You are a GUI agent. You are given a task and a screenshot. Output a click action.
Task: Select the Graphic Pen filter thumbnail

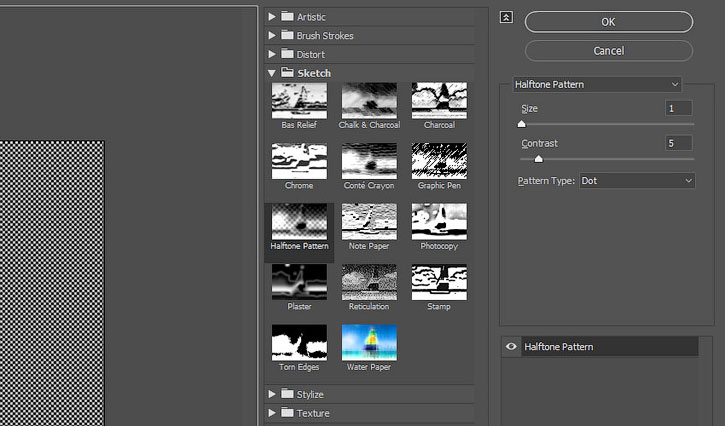pyautogui.click(x=439, y=161)
